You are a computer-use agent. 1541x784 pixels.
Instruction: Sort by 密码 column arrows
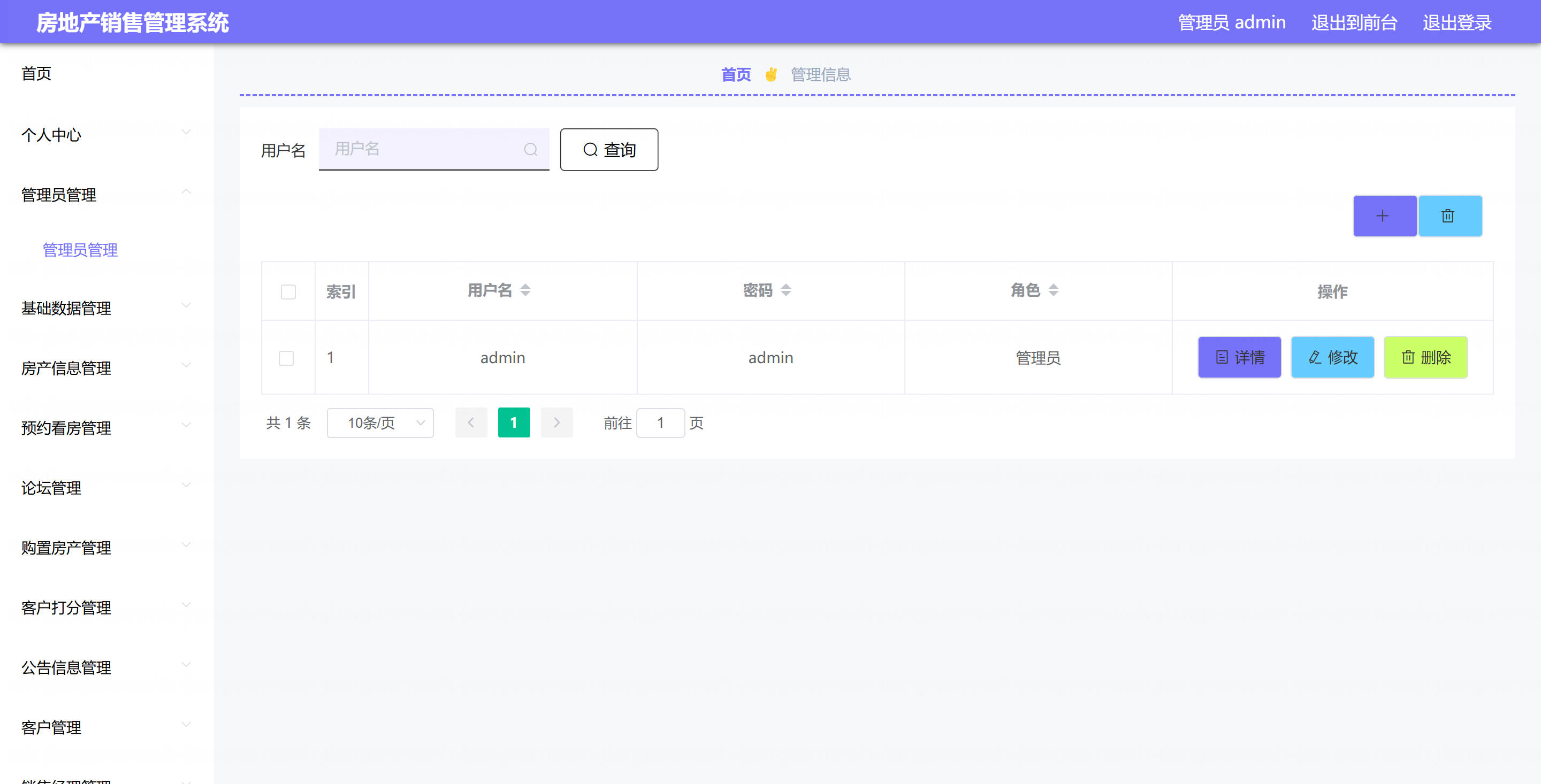click(x=785, y=290)
